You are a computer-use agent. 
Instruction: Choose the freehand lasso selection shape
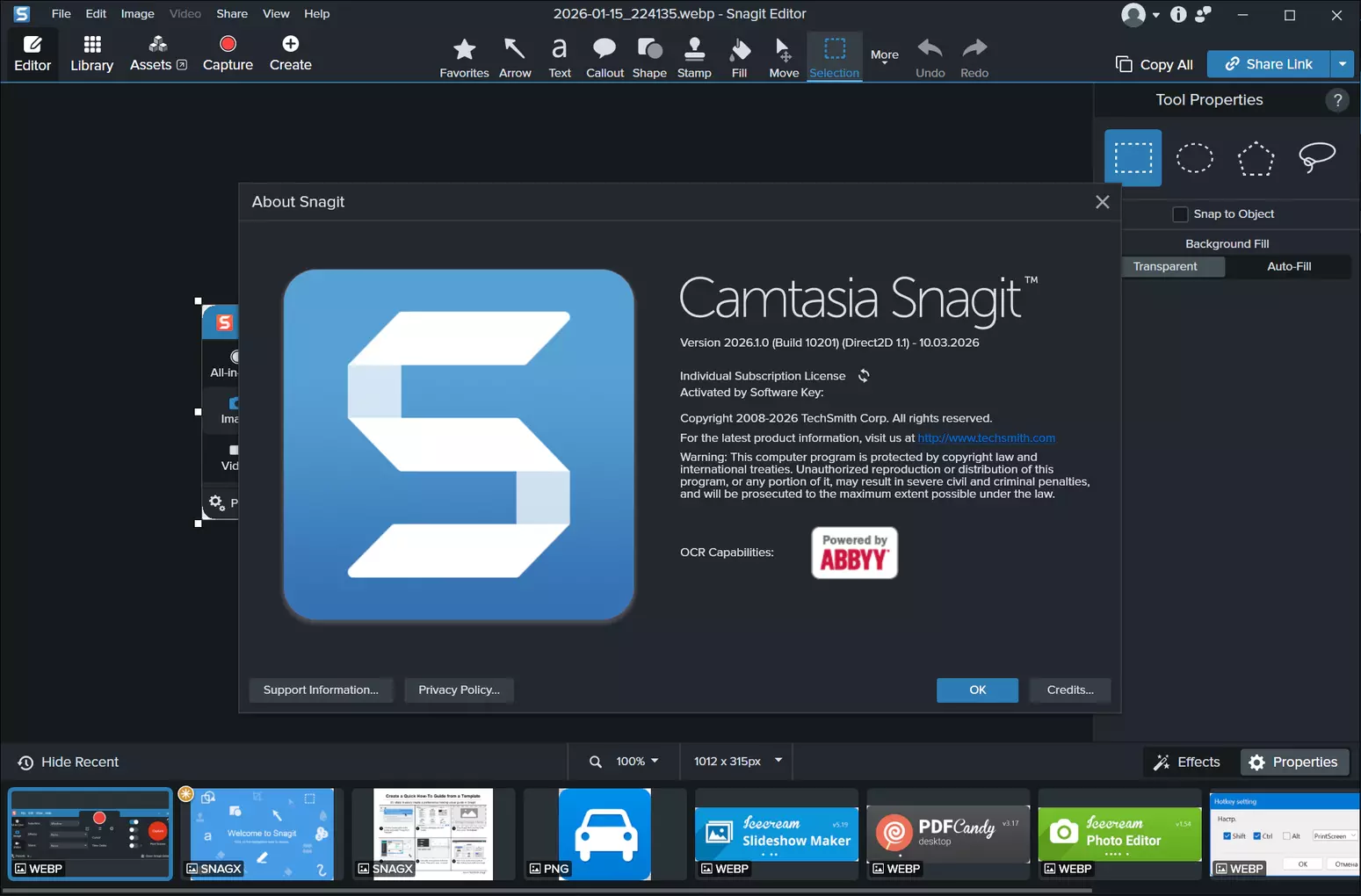pos(1317,158)
